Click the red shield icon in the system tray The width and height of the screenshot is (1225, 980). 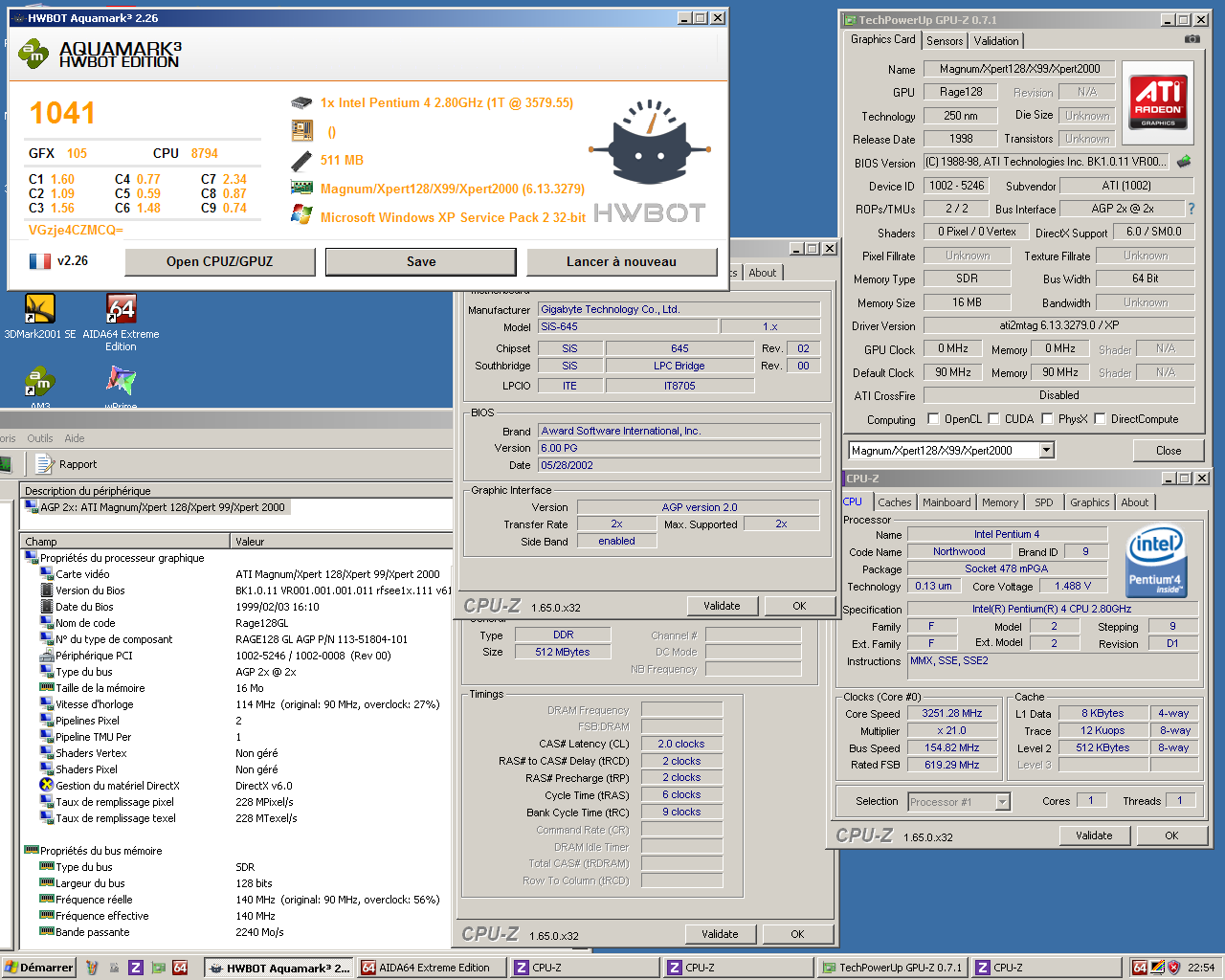click(x=1173, y=968)
